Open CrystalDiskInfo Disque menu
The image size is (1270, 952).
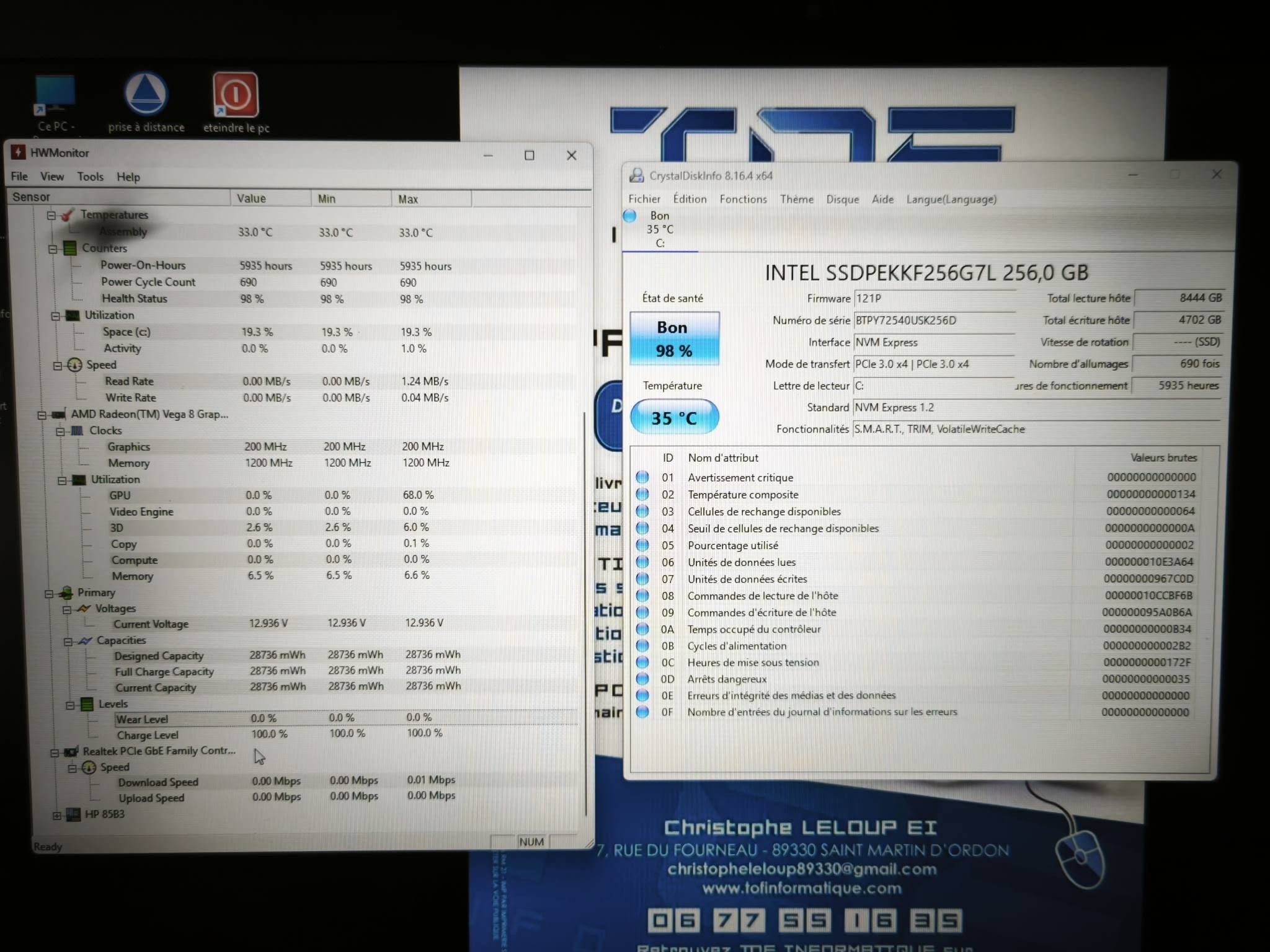tap(843, 199)
